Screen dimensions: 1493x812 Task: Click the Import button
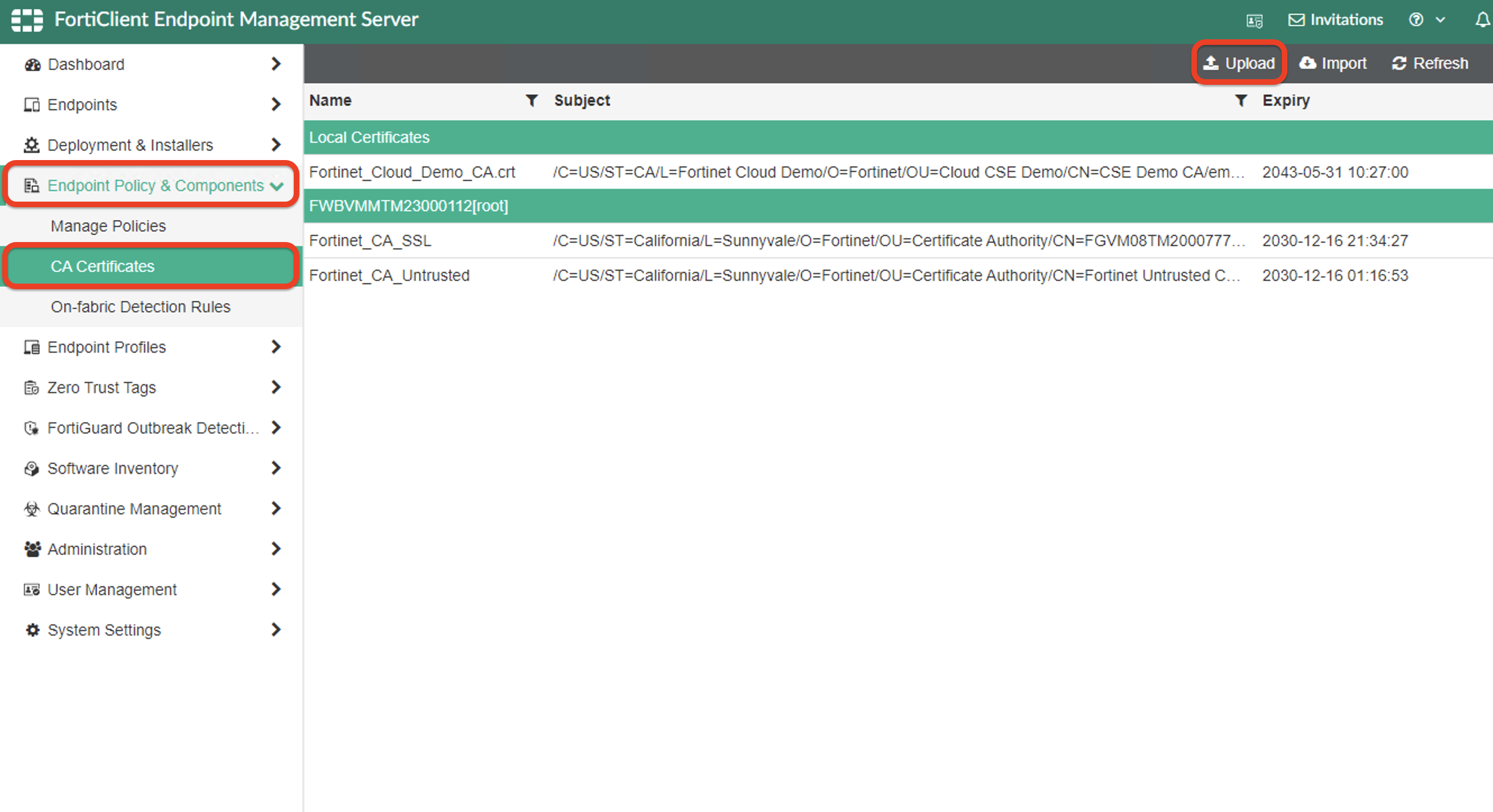click(x=1333, y=63)
